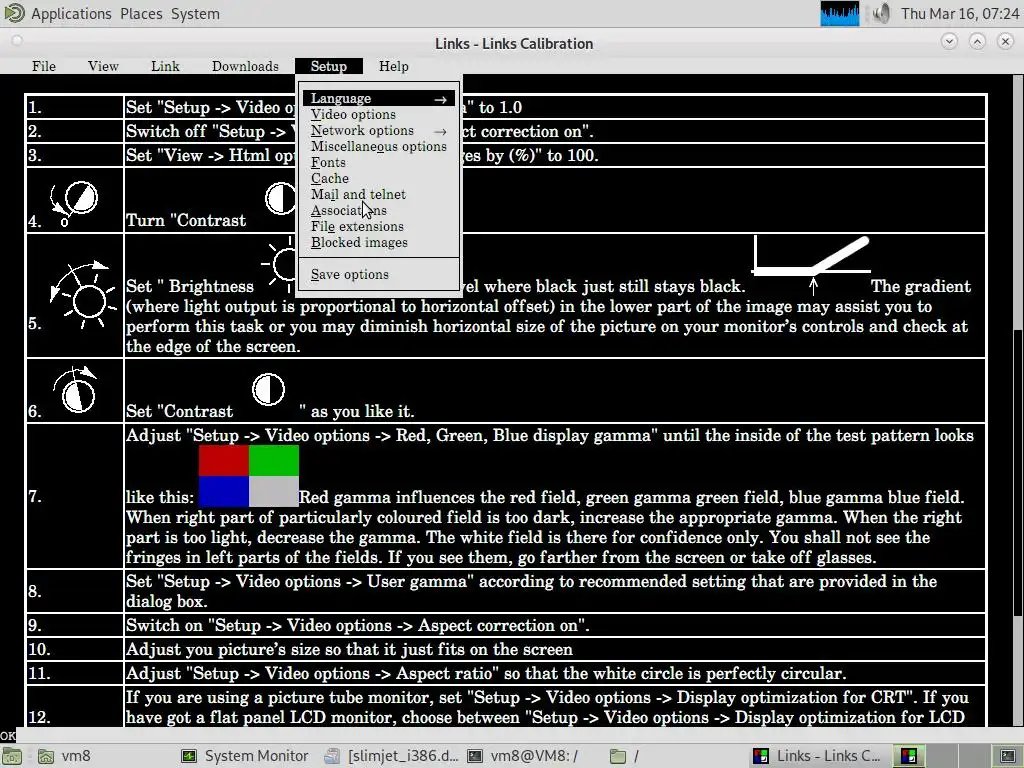Viewport: 1024px width, 768px height.
Task: Click the volume speaker icon
Action: pos(881,14)
